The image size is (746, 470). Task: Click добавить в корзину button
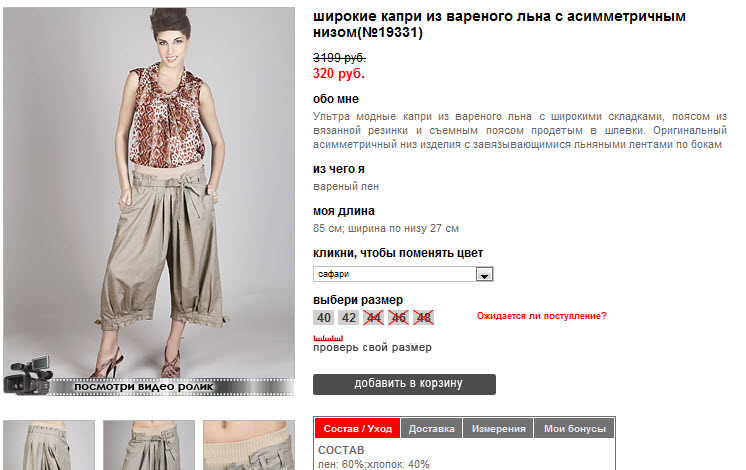click(404, 384)
